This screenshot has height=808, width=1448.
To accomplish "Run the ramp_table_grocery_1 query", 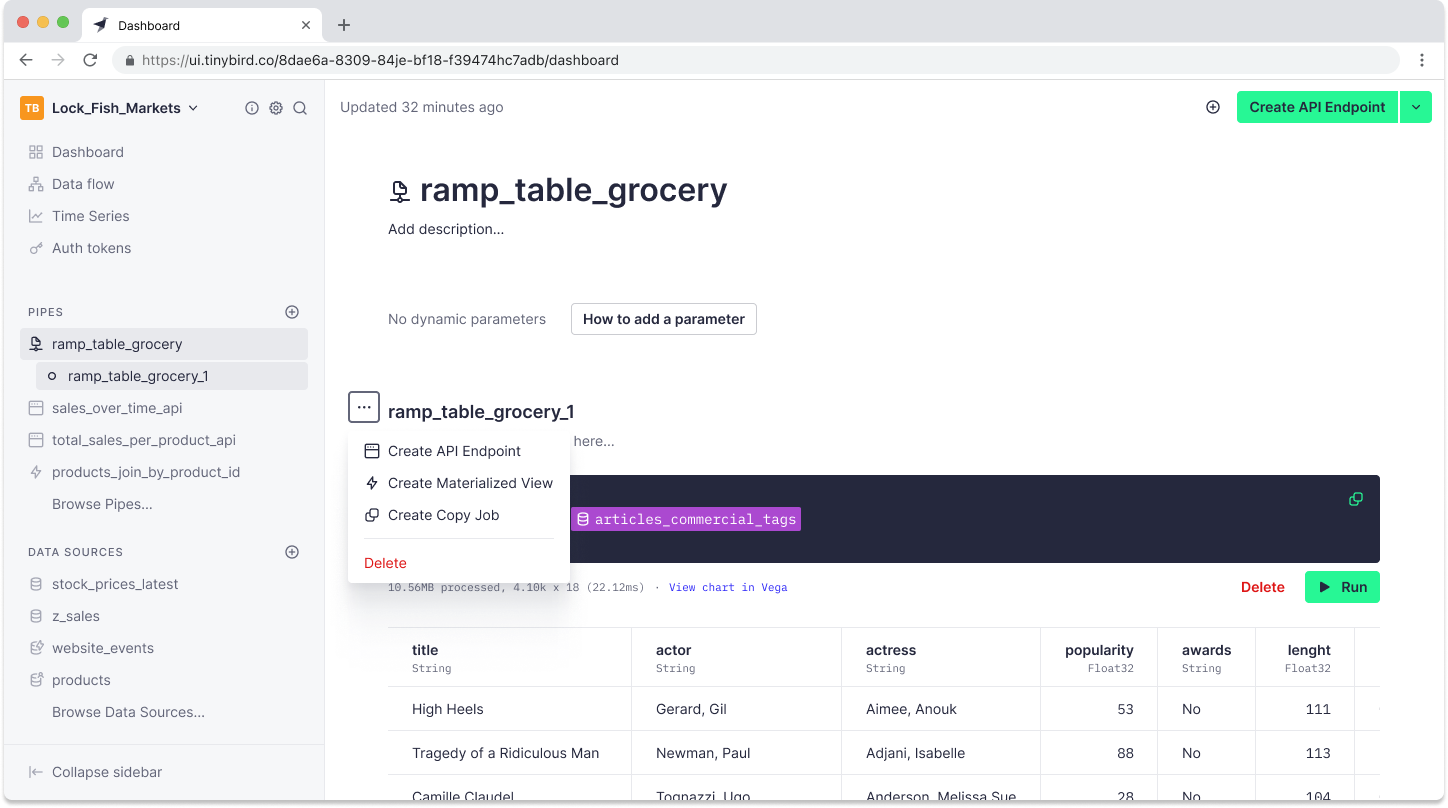I will [x=1342, y=587].
